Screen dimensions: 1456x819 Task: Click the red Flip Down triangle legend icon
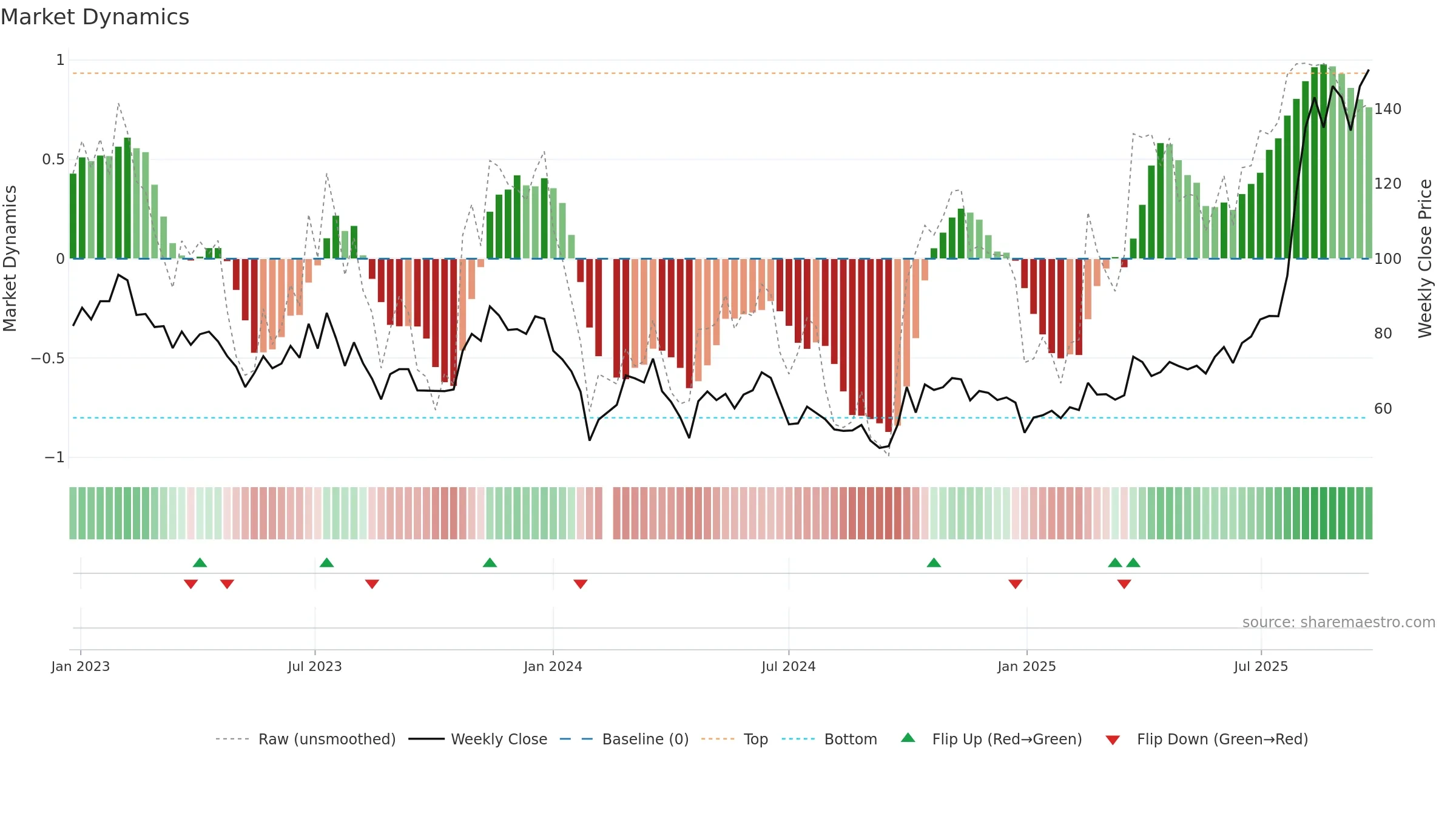(1113, 740)
